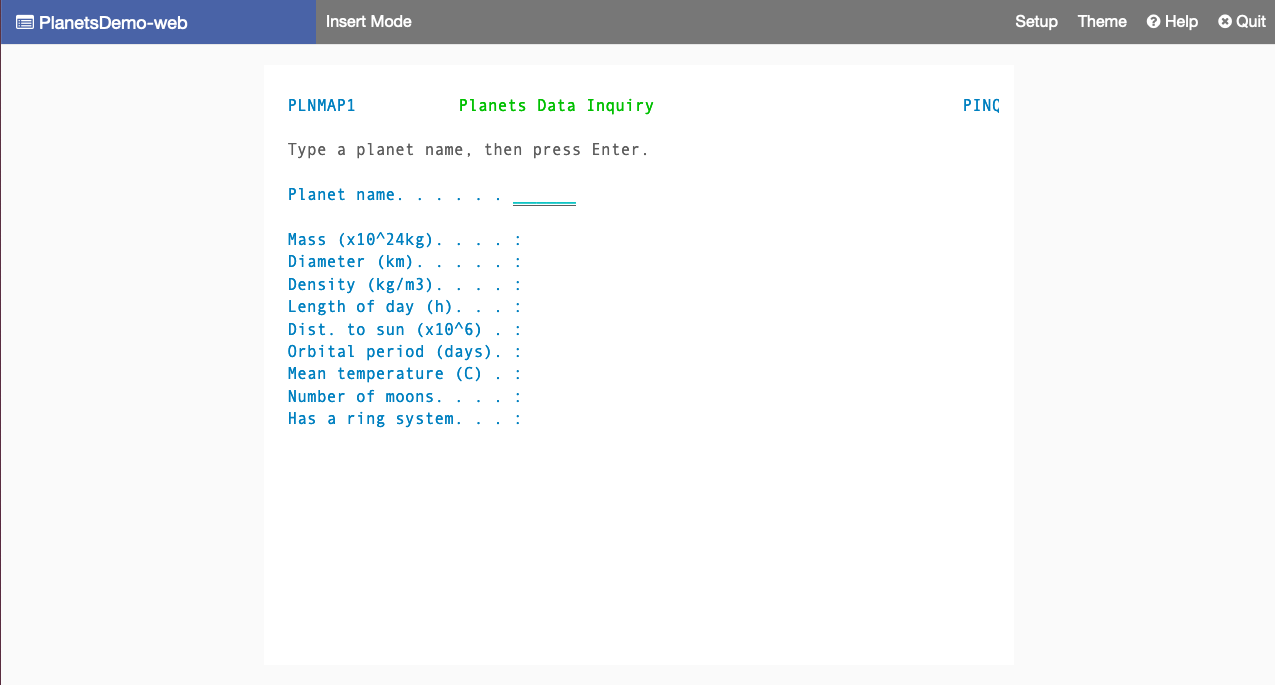
Task: Open the Theme menu
Action: coord(1101,21)
